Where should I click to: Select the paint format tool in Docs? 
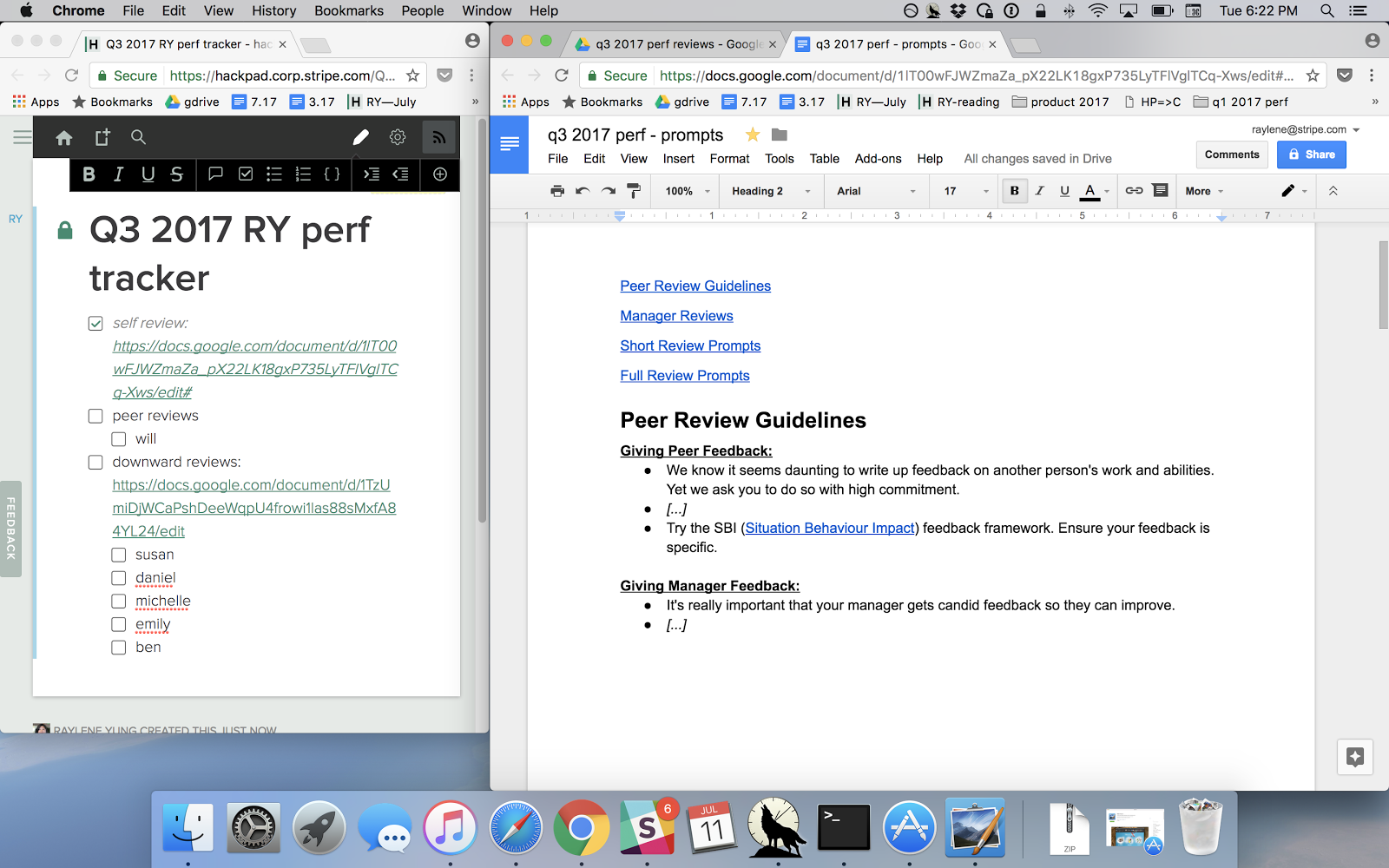634,191
